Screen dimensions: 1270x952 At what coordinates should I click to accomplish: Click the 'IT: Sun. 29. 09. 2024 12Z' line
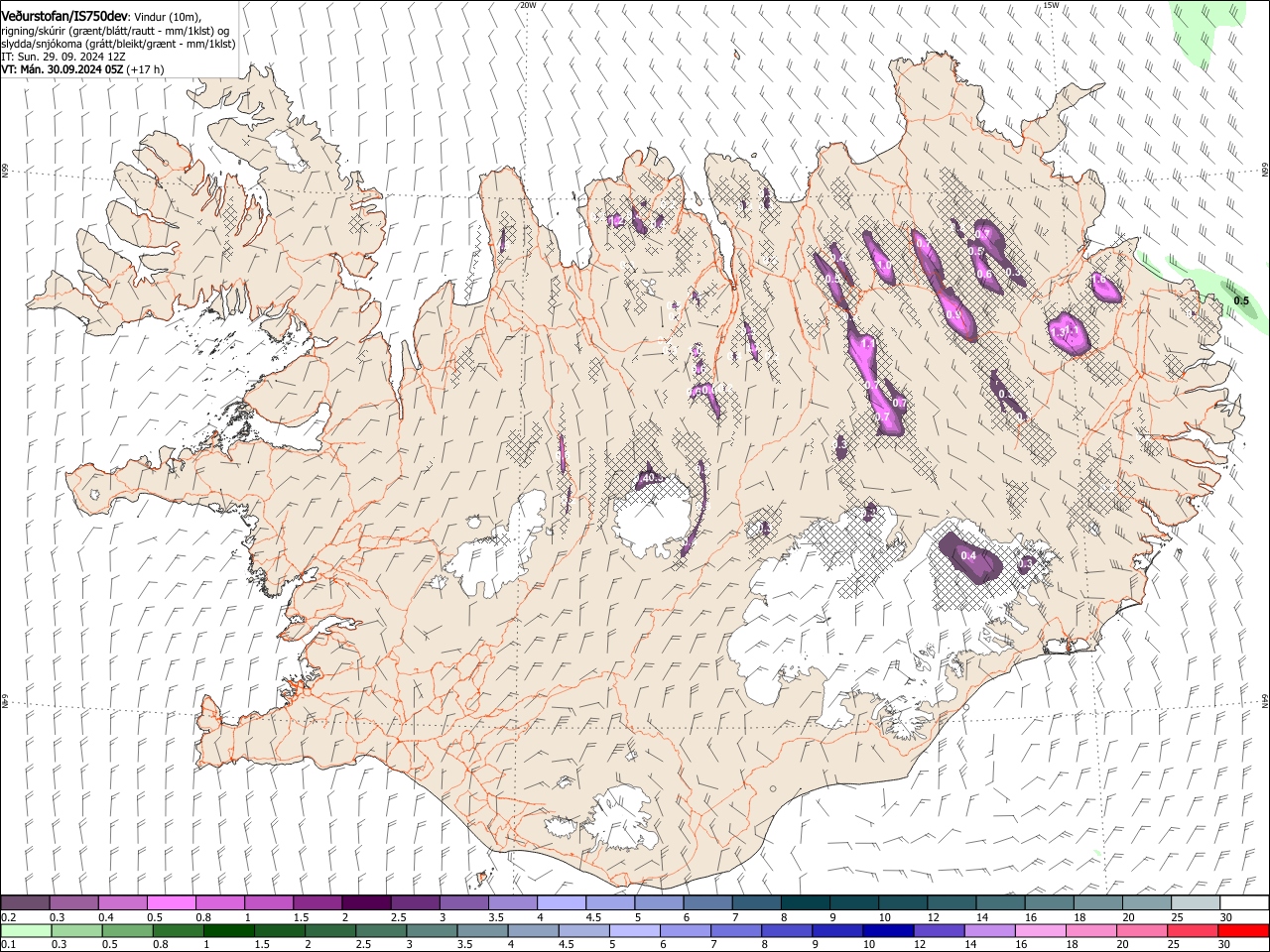click(63, 57)
